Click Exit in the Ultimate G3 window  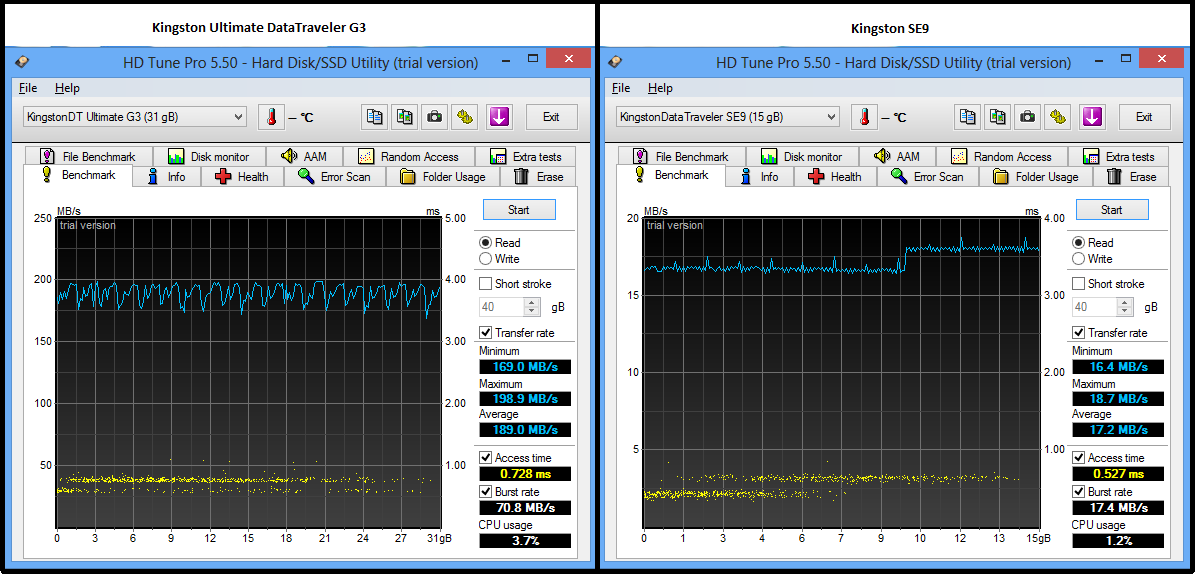[x=551, y=117]
